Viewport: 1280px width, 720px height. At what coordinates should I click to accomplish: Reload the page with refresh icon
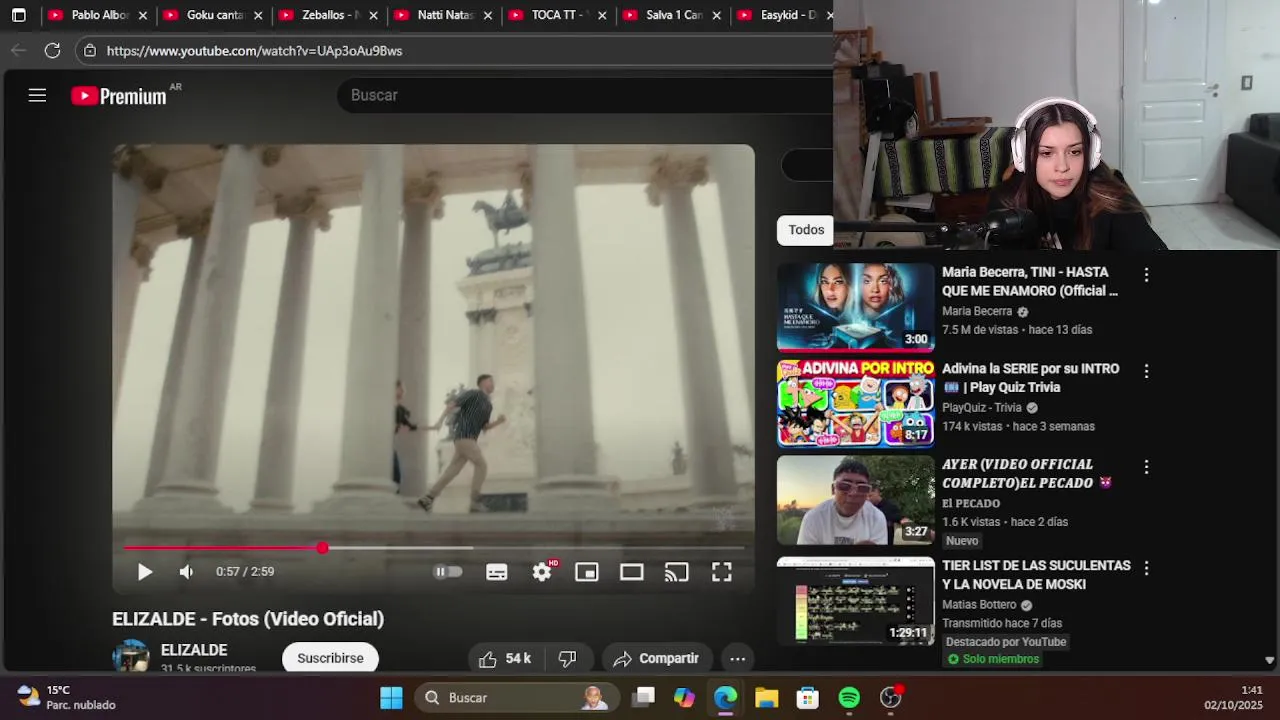(x=52, y=50)
